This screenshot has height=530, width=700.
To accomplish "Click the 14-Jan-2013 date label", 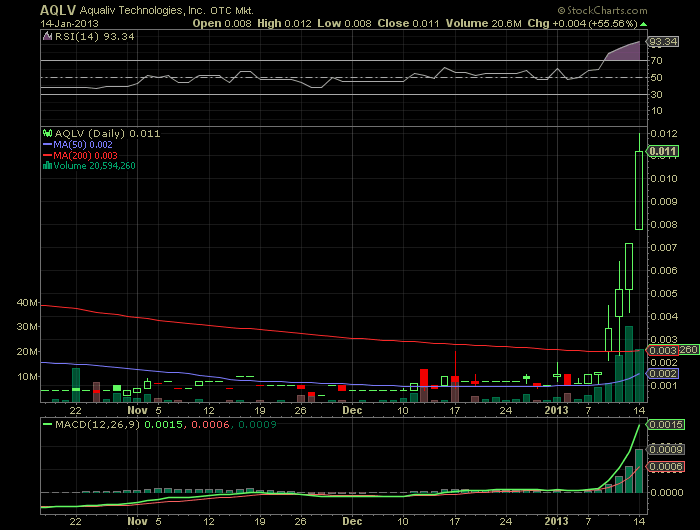I will click(69, 24).
